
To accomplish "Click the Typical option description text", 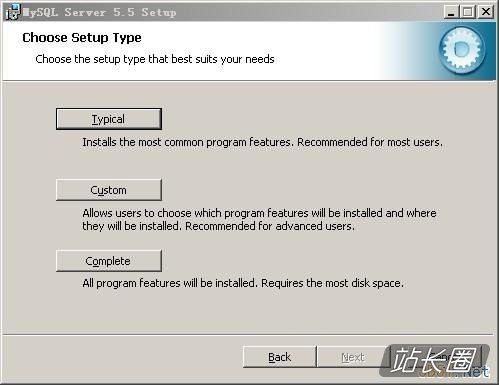I will click(262, 142).
